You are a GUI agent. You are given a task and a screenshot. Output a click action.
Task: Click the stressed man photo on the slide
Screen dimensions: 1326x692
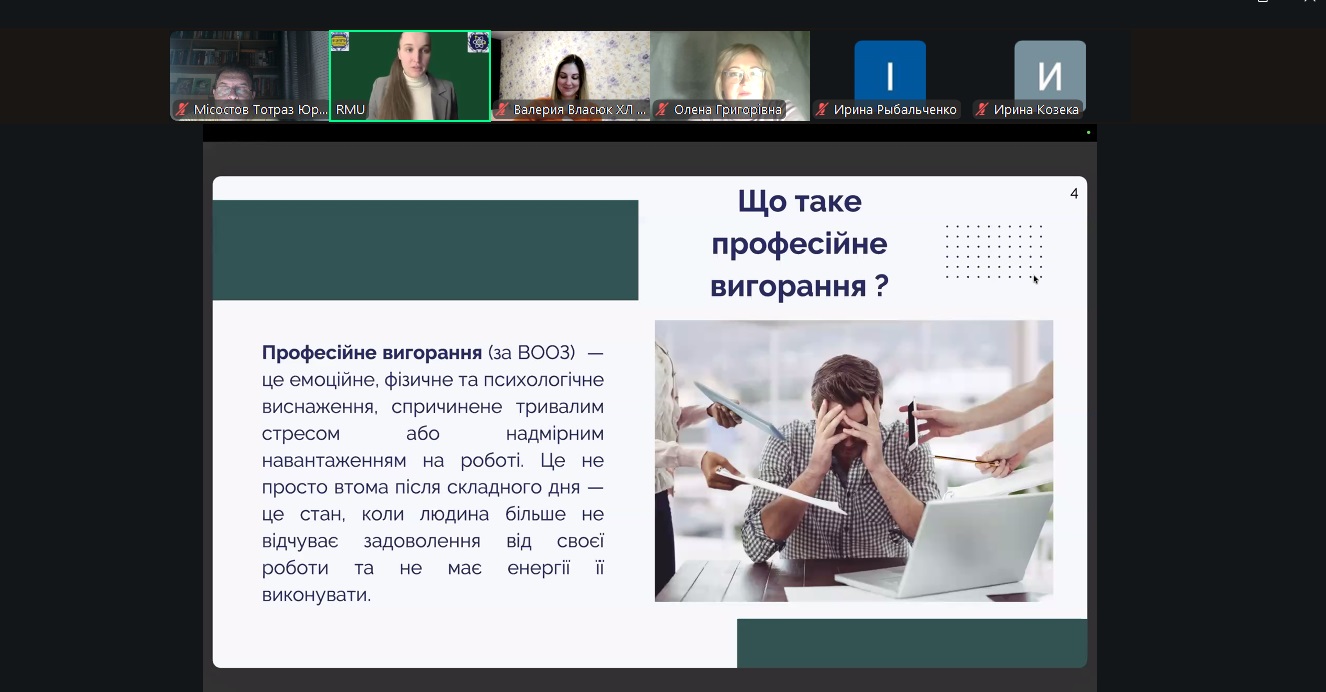point(853,460)
